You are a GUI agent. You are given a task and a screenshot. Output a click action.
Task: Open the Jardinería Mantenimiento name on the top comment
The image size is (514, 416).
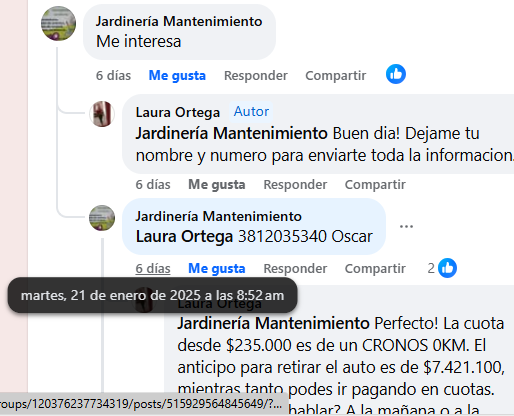click(x=179, y=21)
